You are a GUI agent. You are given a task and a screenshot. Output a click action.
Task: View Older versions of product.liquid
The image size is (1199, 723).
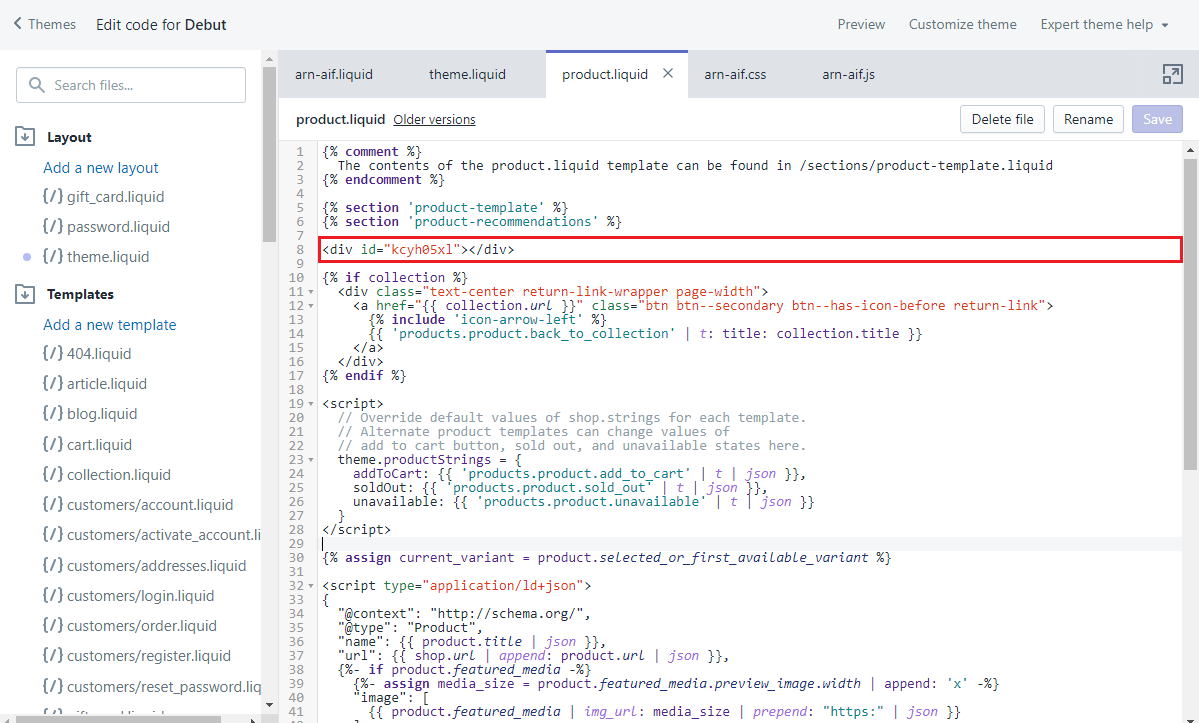tap(434, 119)
